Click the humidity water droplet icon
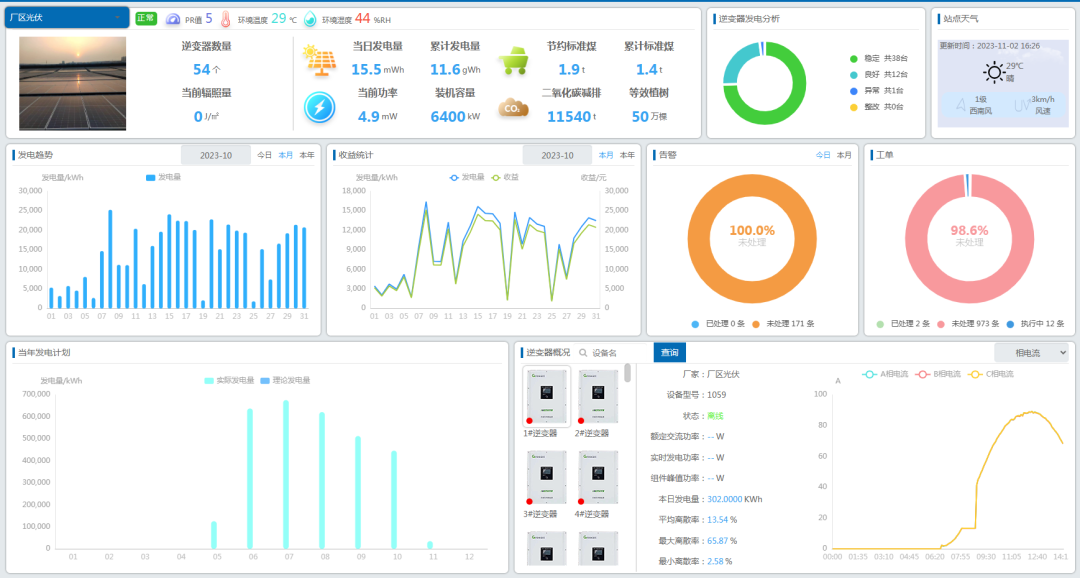The image size is (1080, 578). tap(310, 19)
